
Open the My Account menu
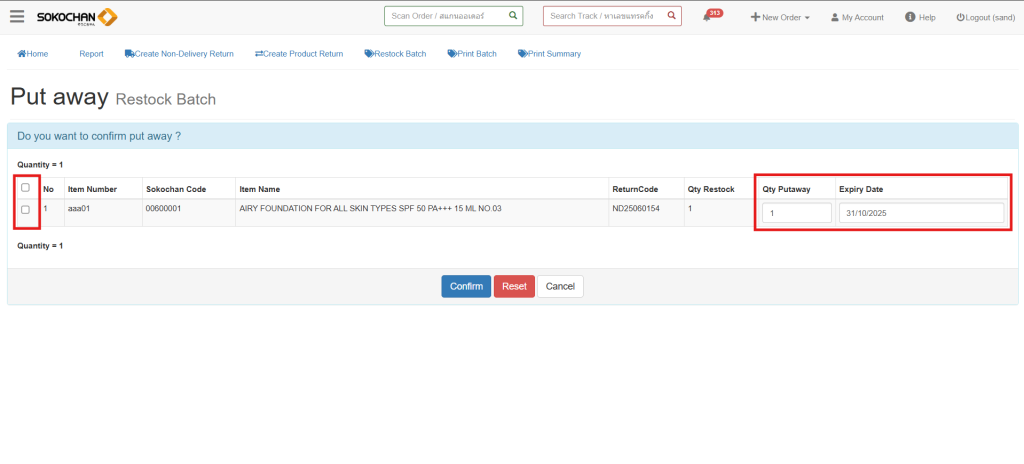point(857,18)
